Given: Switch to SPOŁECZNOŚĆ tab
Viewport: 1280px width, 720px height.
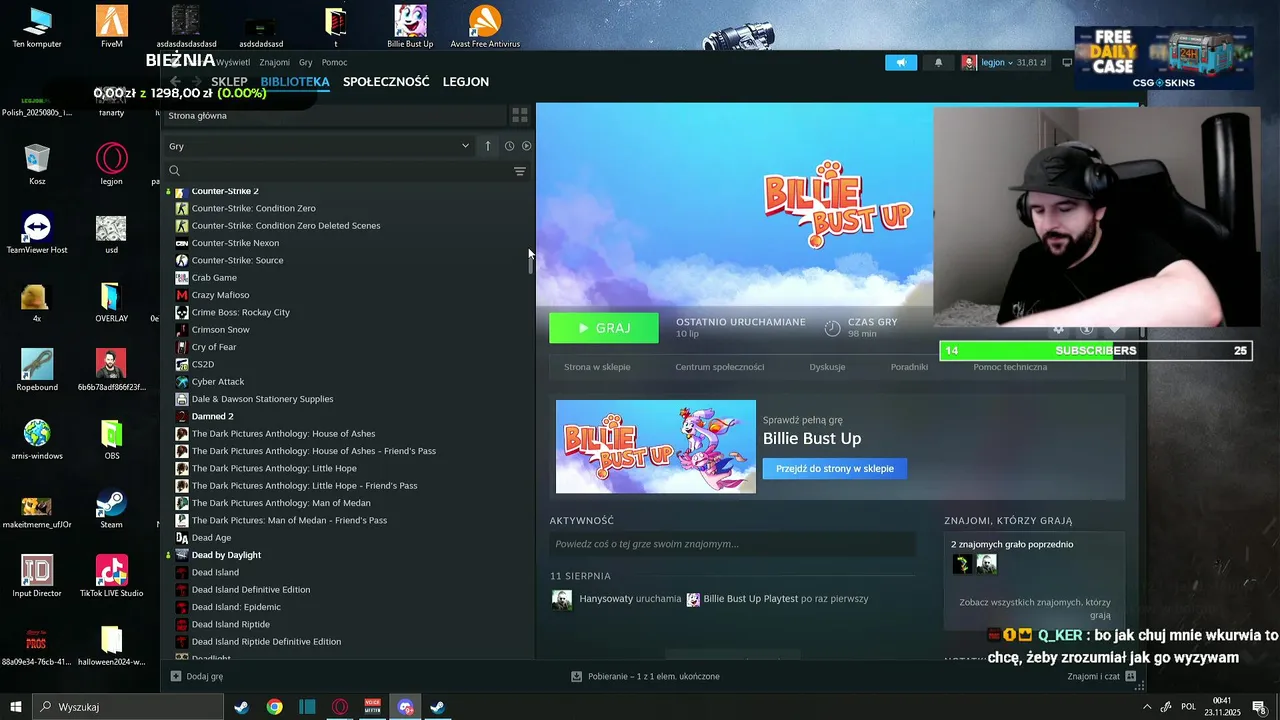Looking at the screenshot, I should (x=386, y=82).
